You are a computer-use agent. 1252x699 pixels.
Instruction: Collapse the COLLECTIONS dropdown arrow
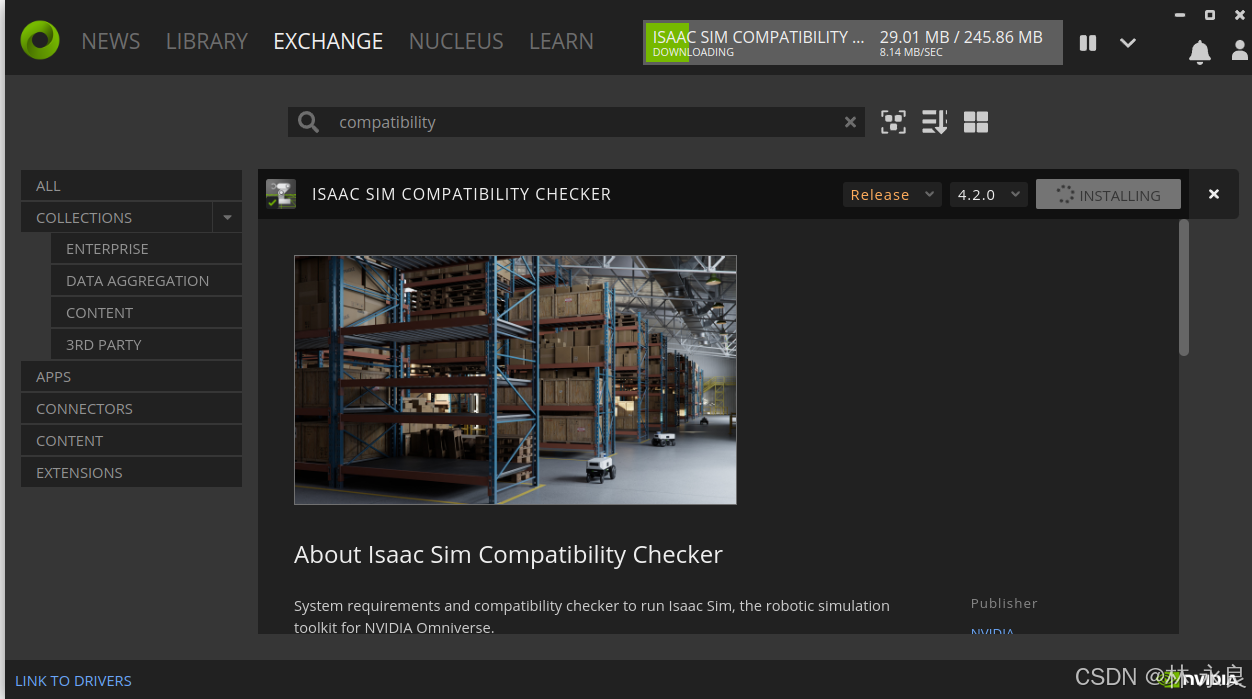pos(227,217)
